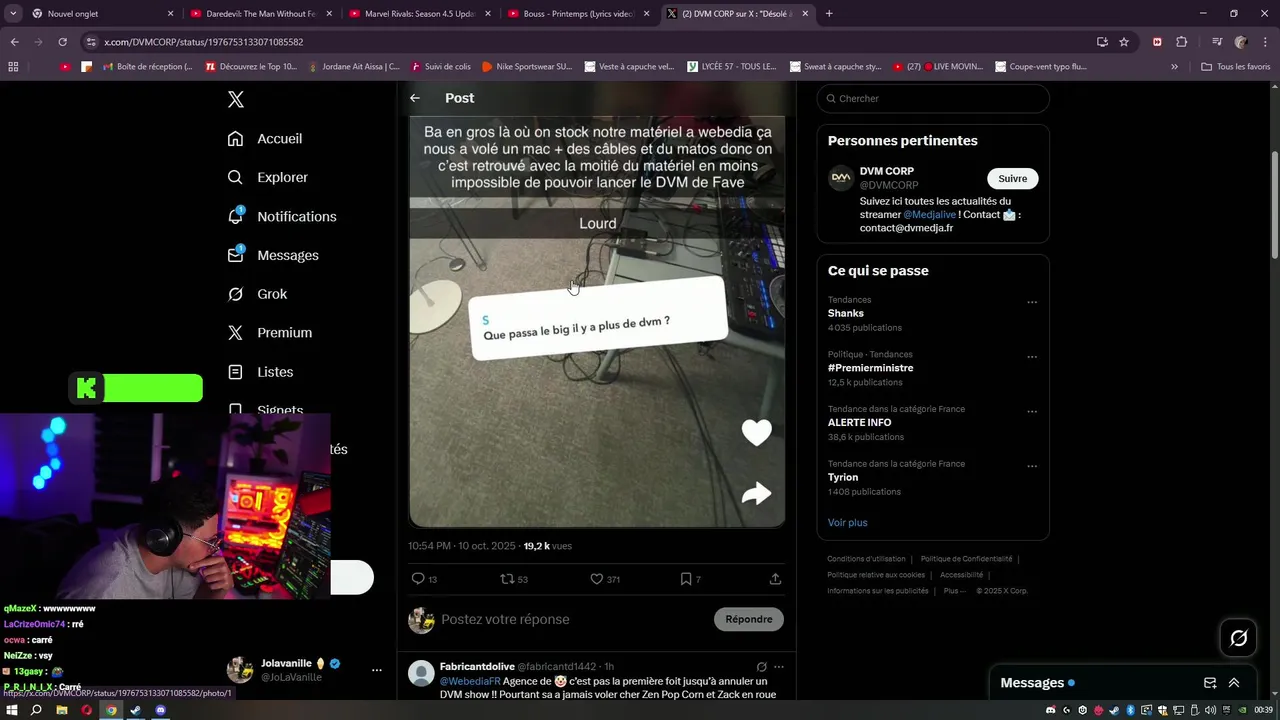Click the Voir plus link
Screen dimensions: 1280x720
point(847,522)
